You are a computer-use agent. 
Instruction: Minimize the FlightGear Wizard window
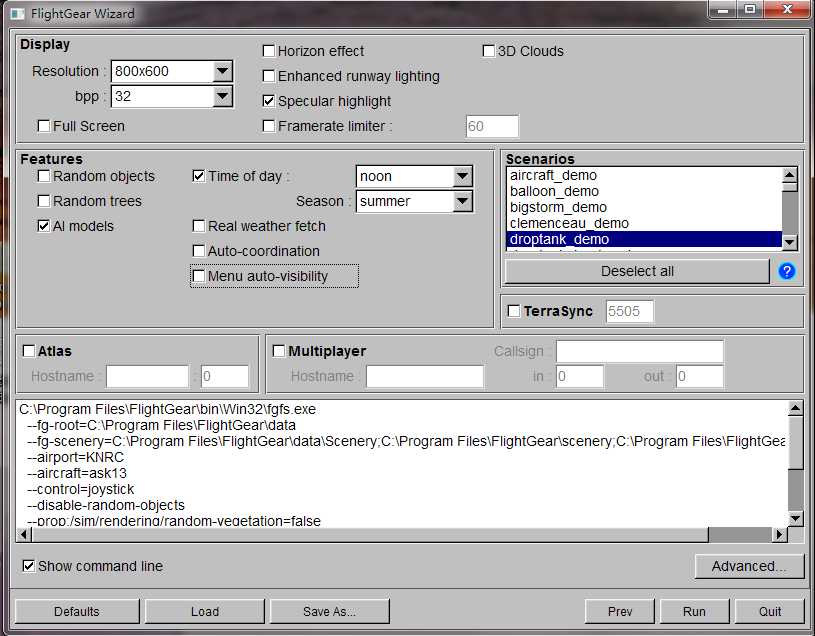pos(723,9)
